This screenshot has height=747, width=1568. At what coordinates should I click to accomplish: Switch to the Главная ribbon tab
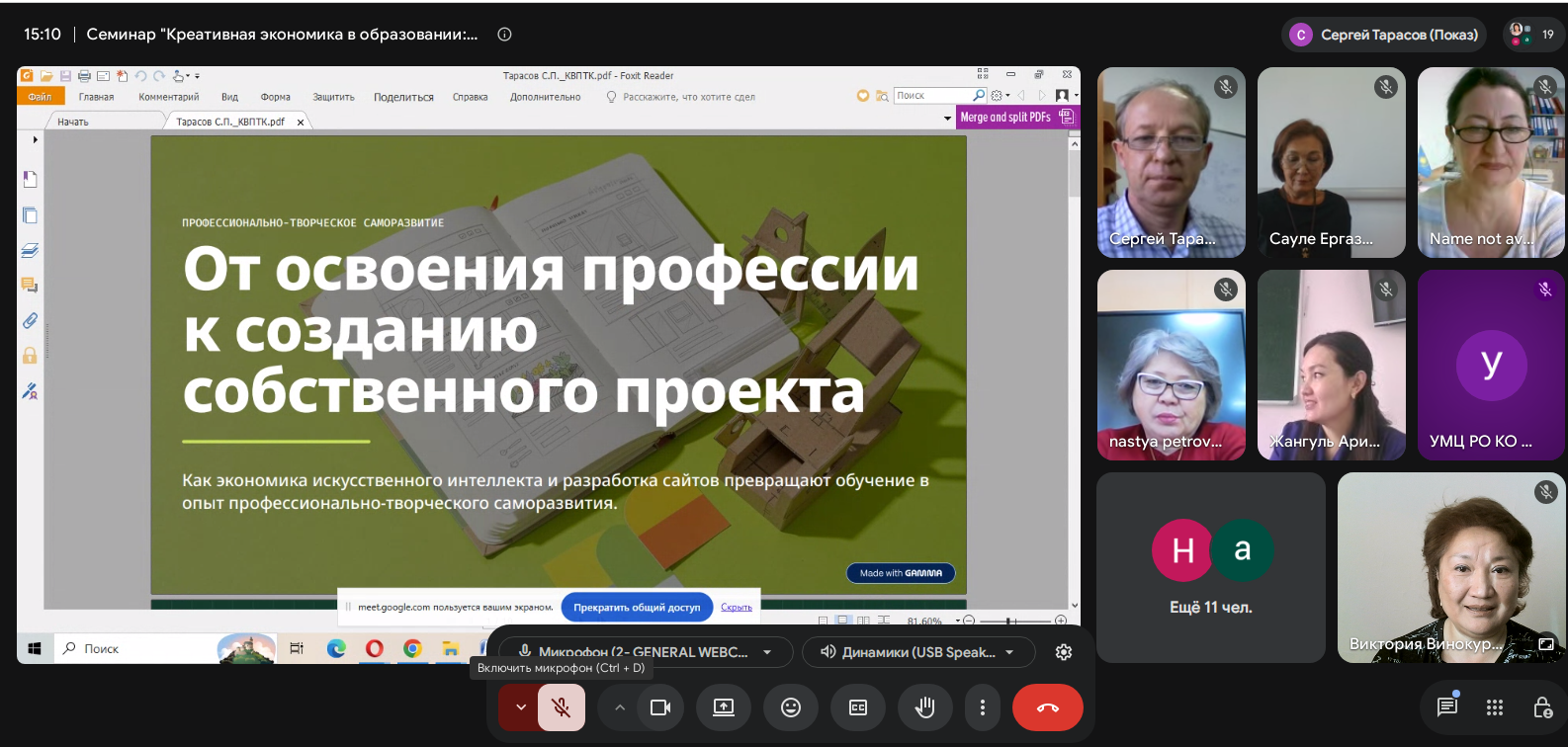pos(96,97)
